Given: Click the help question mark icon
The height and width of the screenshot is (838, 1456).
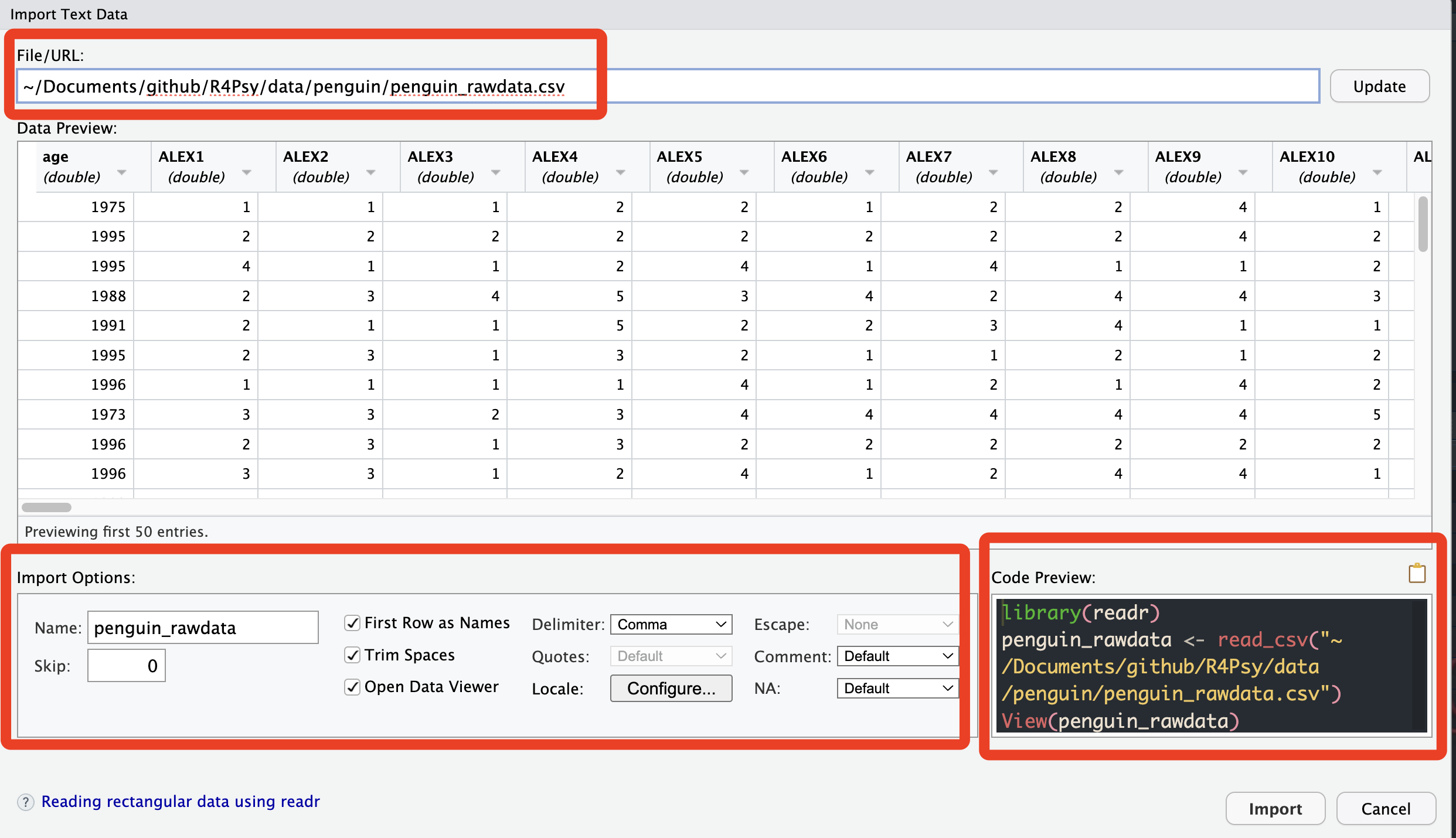Looking at the screenshot, I should click(26, 802).
